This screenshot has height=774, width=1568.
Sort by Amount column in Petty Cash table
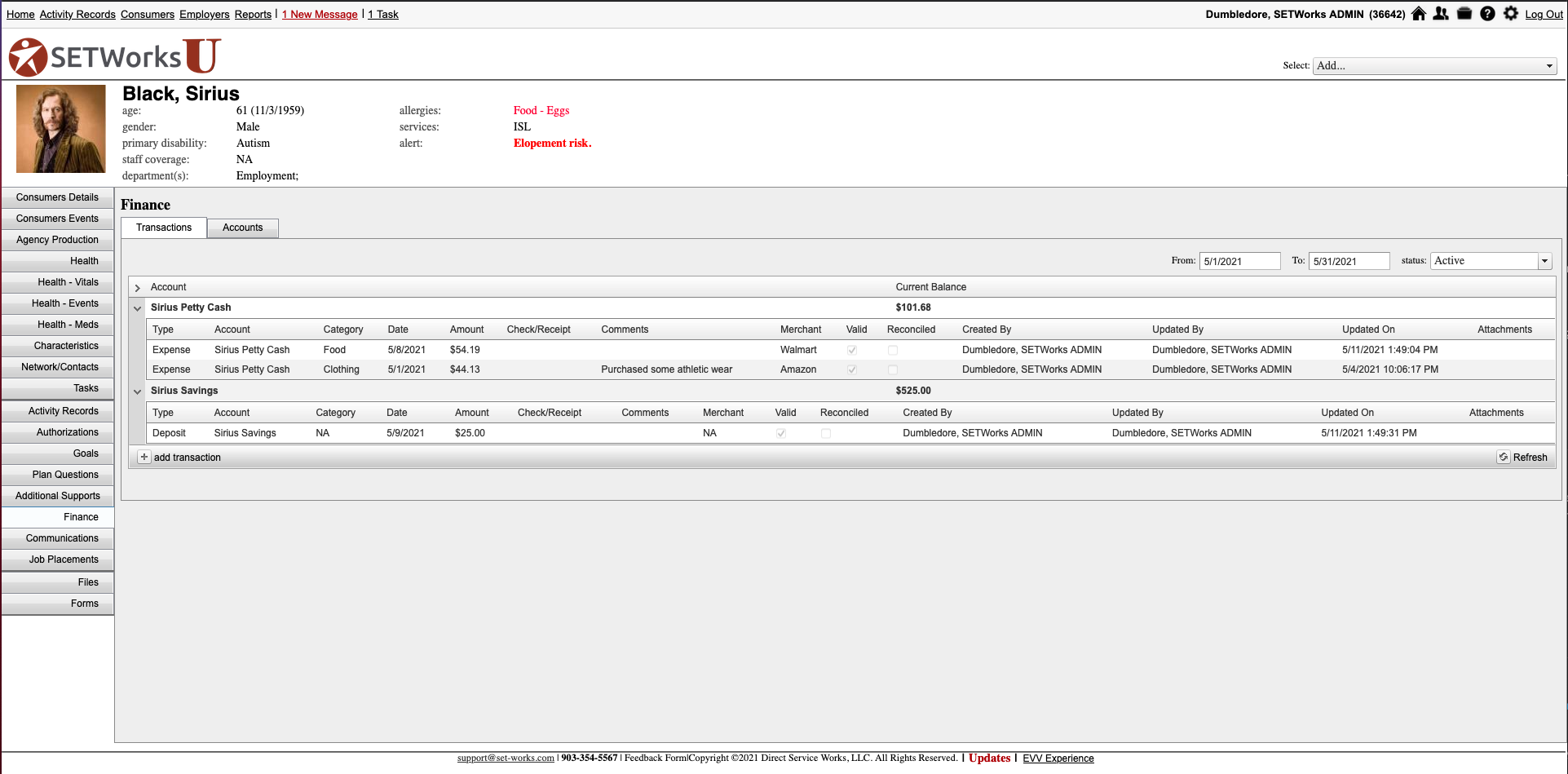pyautogui.click(x=467, y=330)
